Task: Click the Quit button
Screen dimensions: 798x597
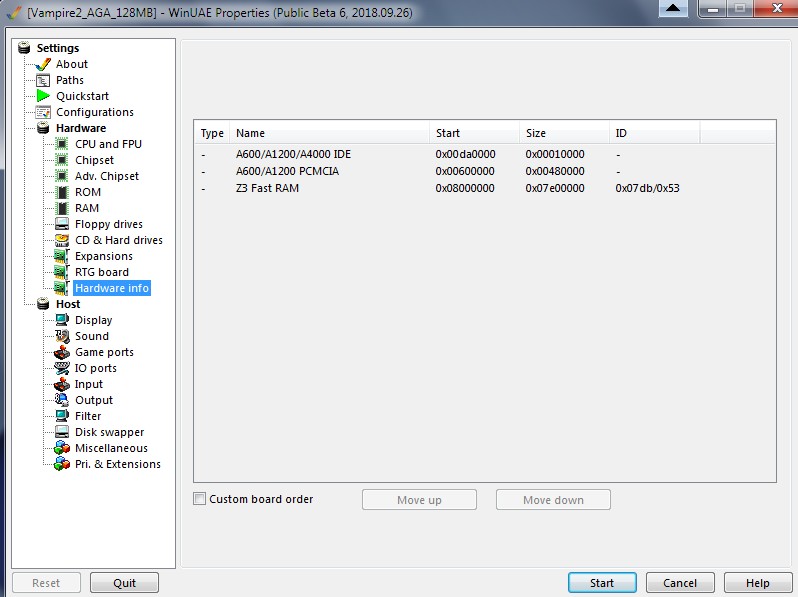Action: point(124,583)
